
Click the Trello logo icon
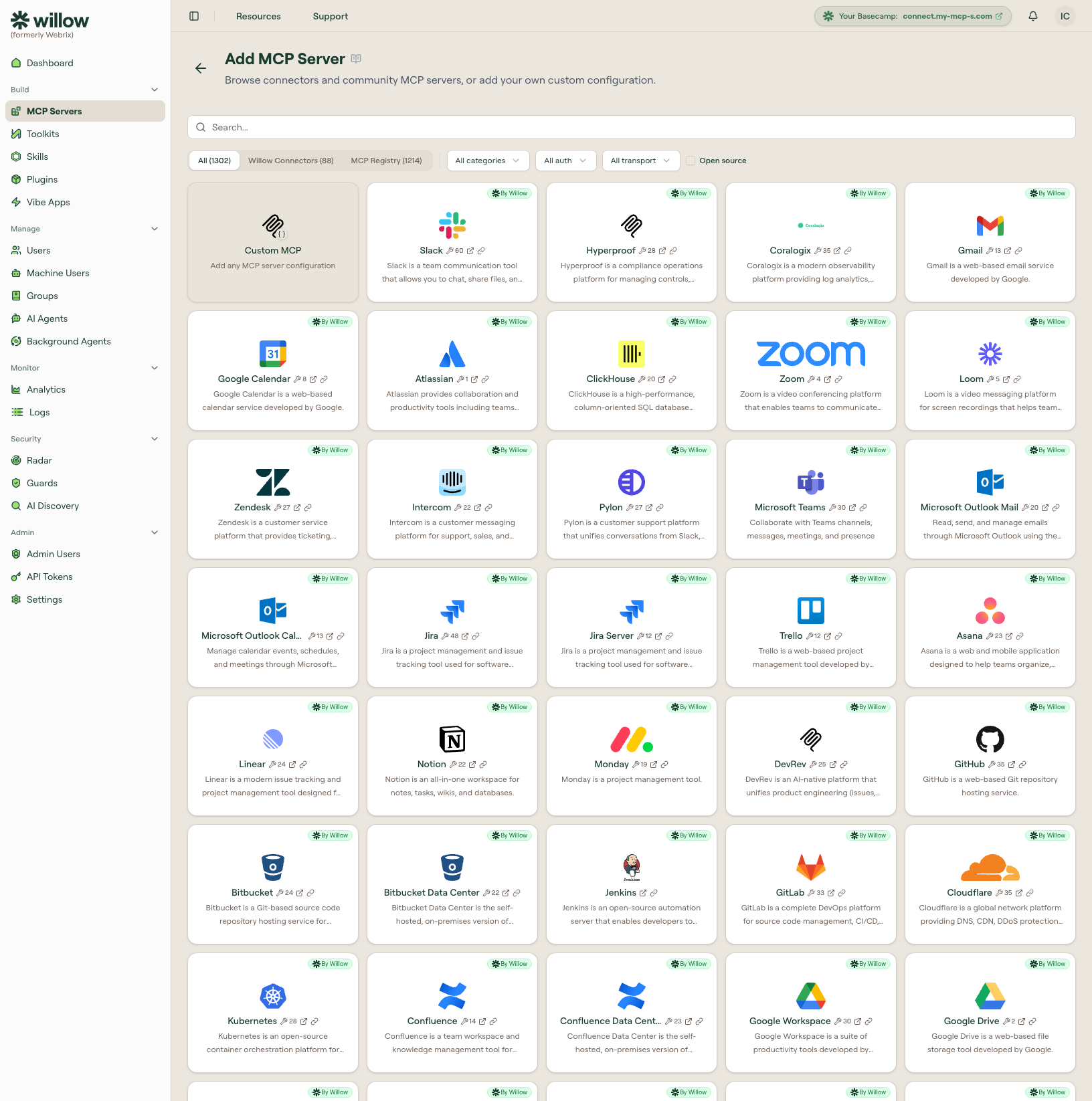pyautogui.click(x=811, y=611)
